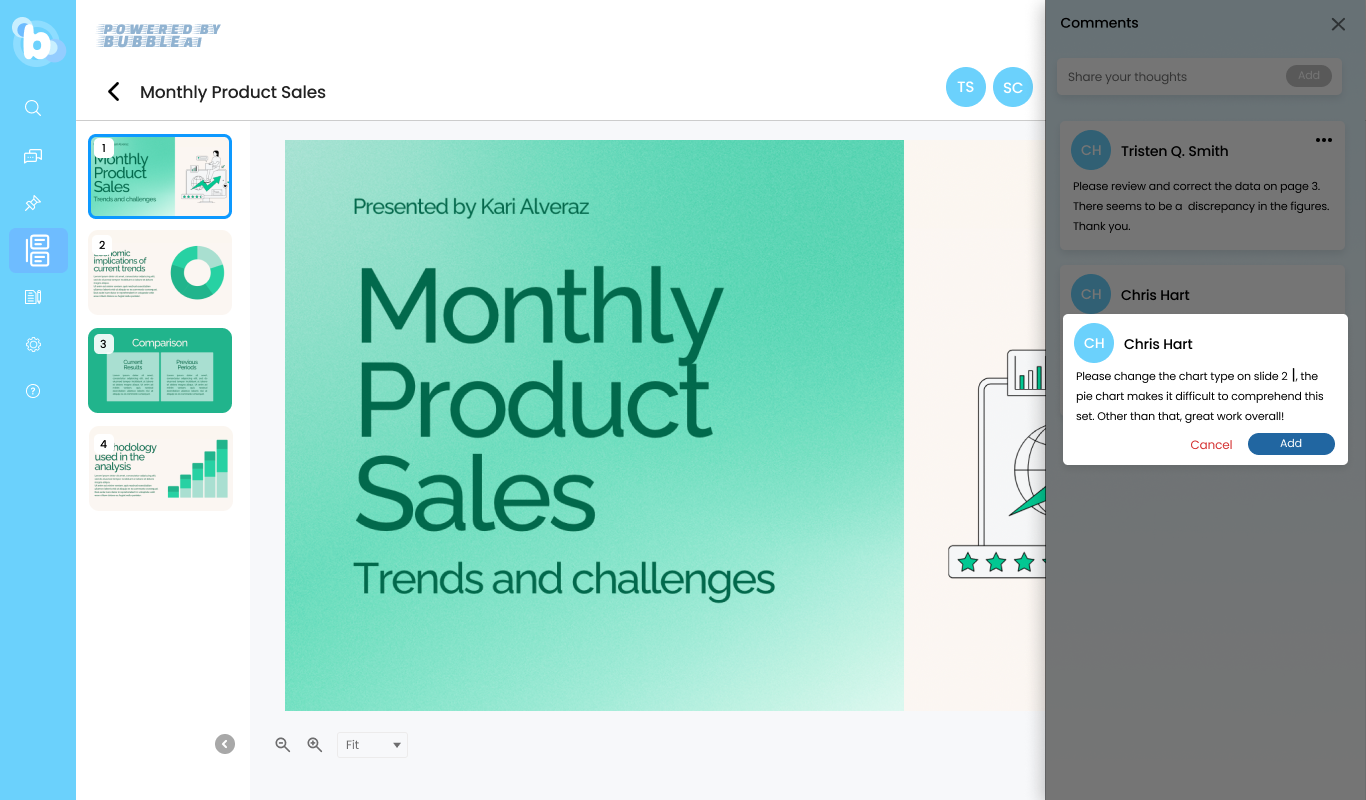Viewport: 1366px width, 800px height.
Task: Click the zoom out magnifier icon
Action: (x=283, y=745)
